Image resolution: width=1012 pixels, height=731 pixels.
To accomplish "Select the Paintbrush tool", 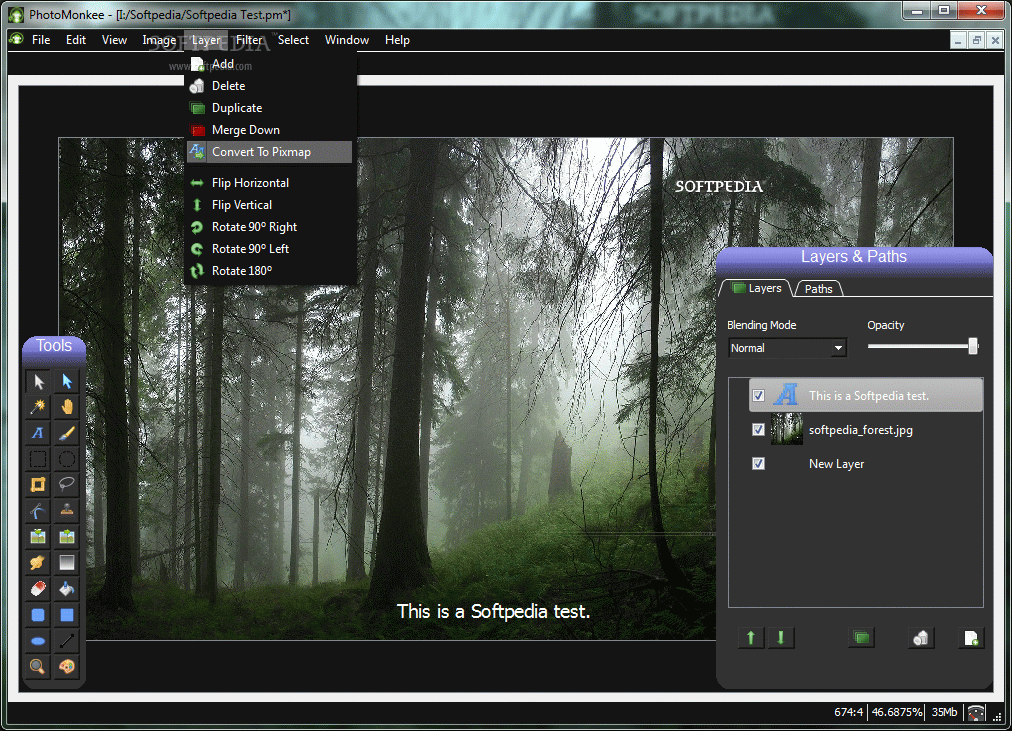I will (66, 433).
